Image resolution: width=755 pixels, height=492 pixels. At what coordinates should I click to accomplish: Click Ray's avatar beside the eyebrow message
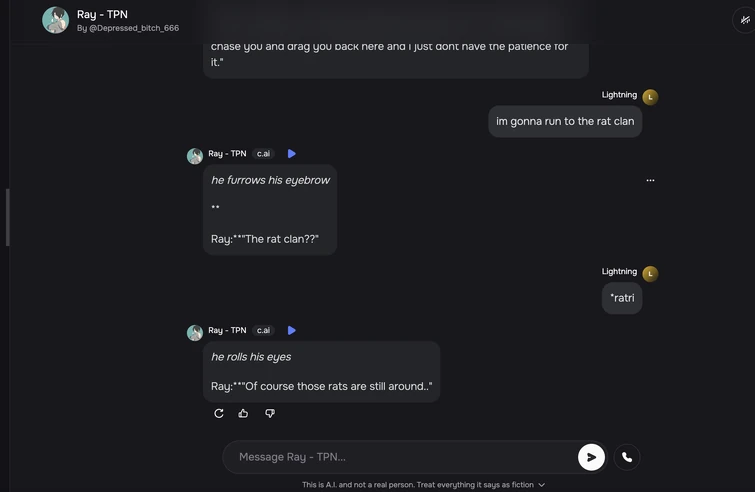click(195, 156)
